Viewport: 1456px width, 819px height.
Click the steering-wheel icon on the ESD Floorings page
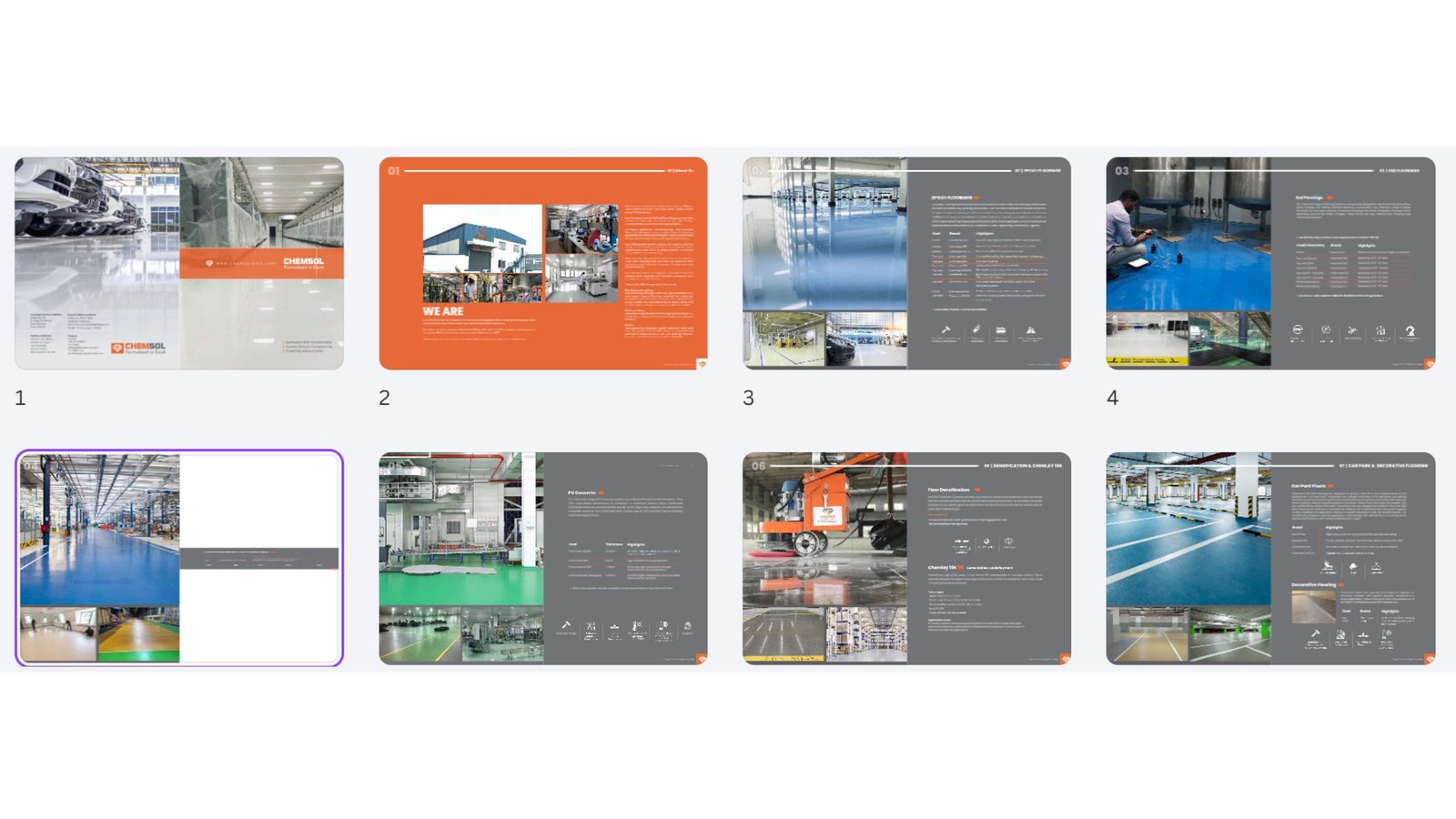[1298, 329]
